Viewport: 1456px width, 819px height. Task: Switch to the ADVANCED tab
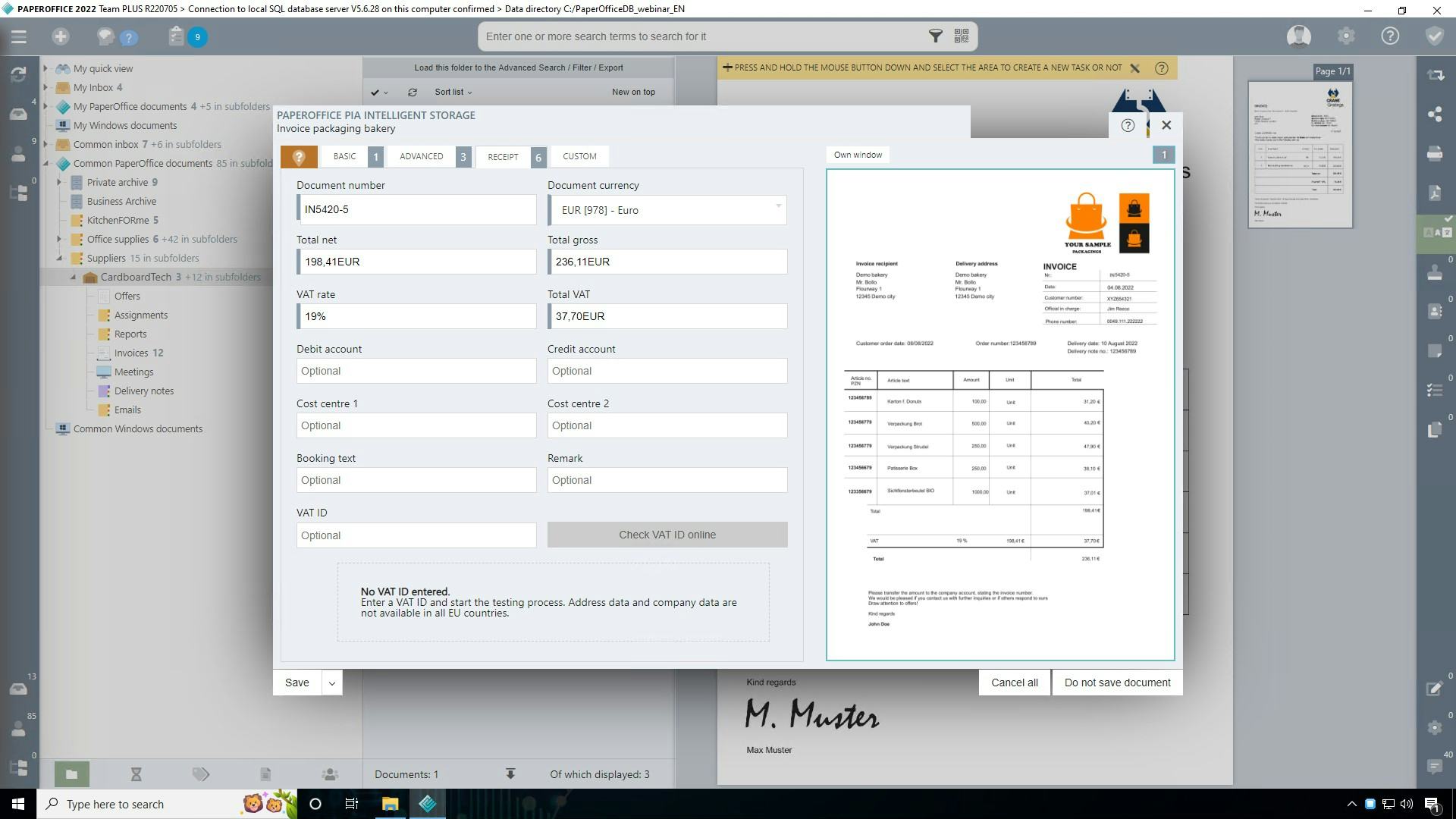click(x=422, y=156)
